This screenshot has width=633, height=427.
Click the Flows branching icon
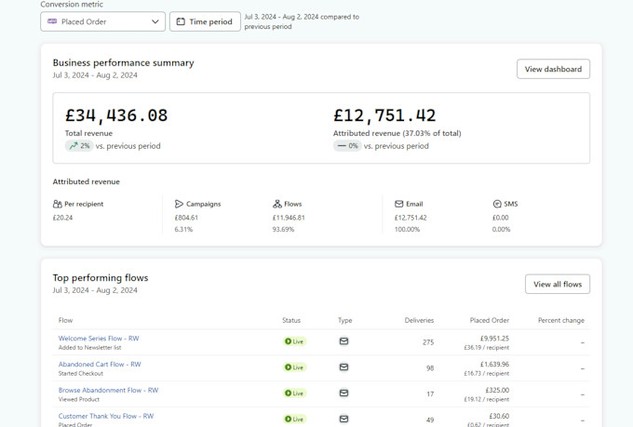pos(276,204)
